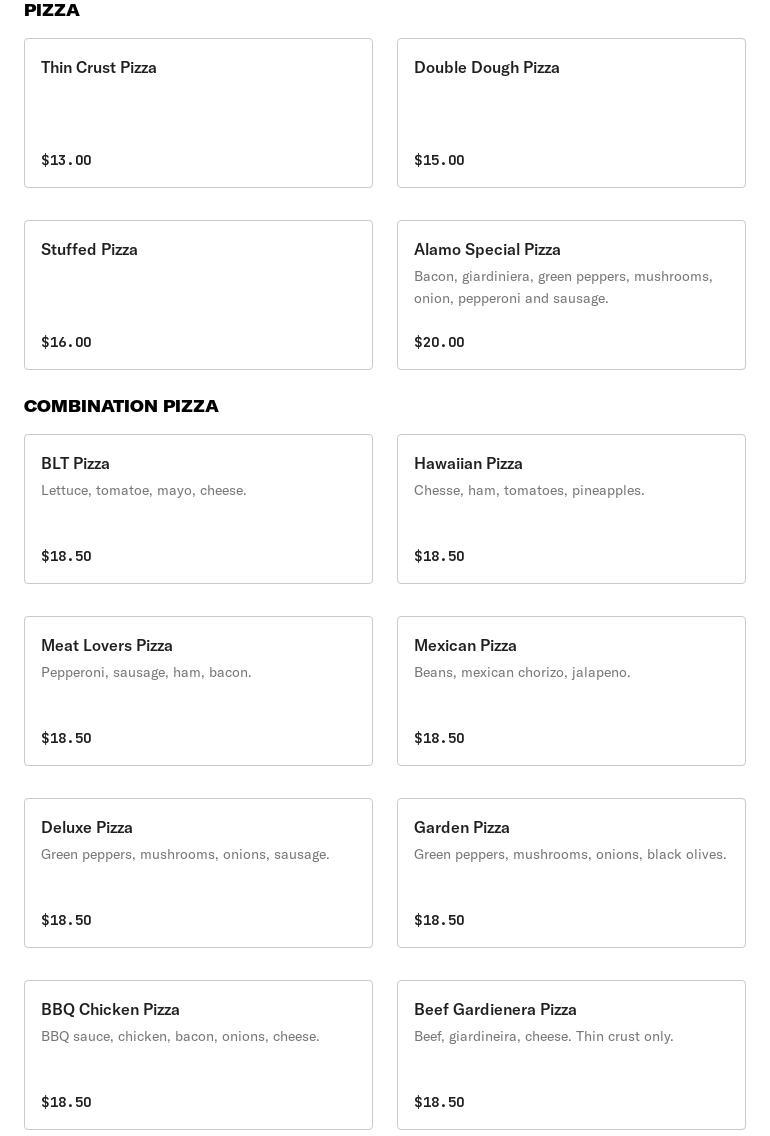The height and width of the screenshot is (1136, 770).
Task: Choose the Mexican Pizza card
Action: (x=571, y=690)
